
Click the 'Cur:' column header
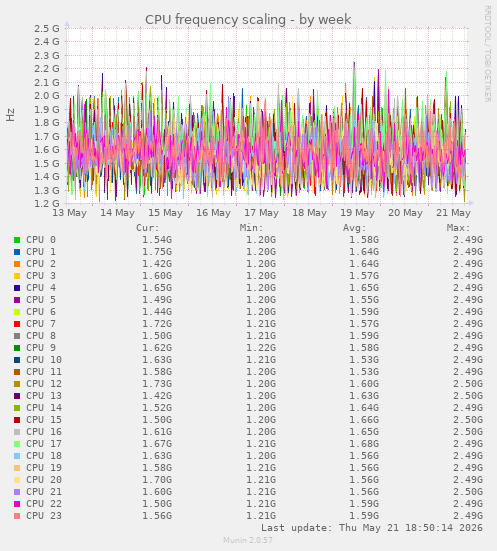pos(148,228)
